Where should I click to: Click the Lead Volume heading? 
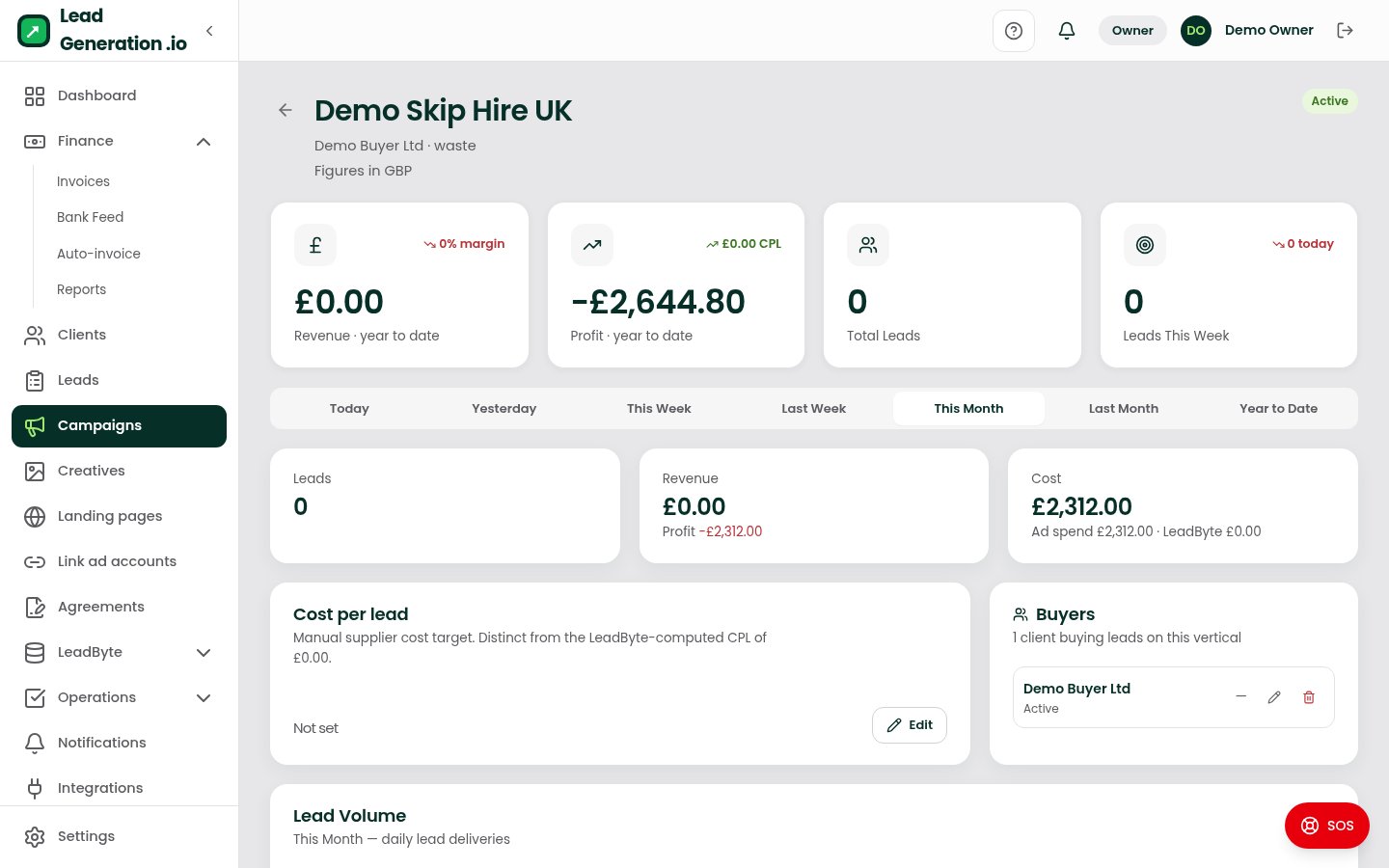(x=349, y=816)
